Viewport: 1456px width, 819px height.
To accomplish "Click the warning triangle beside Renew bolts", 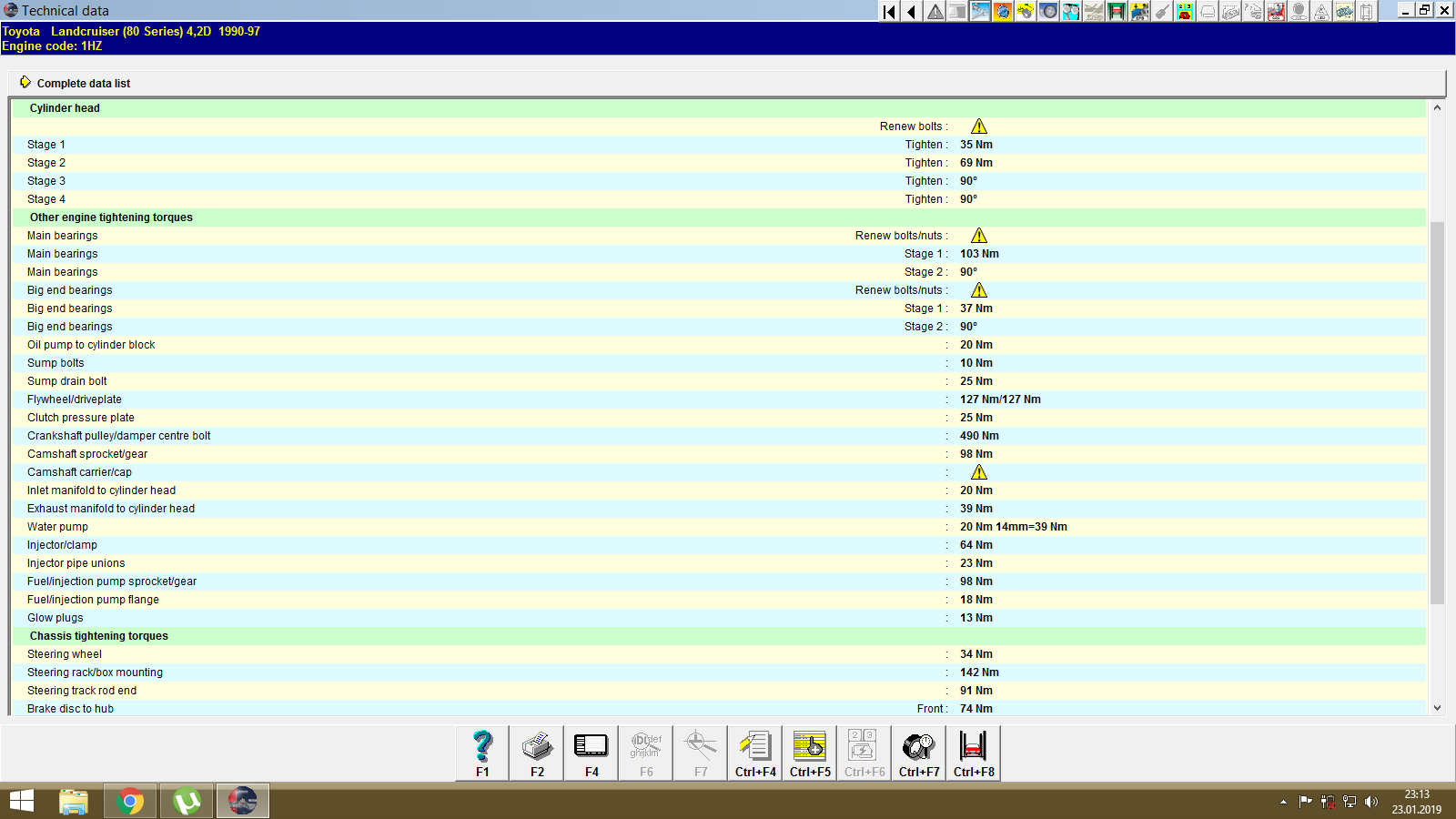I will (980, 126).
